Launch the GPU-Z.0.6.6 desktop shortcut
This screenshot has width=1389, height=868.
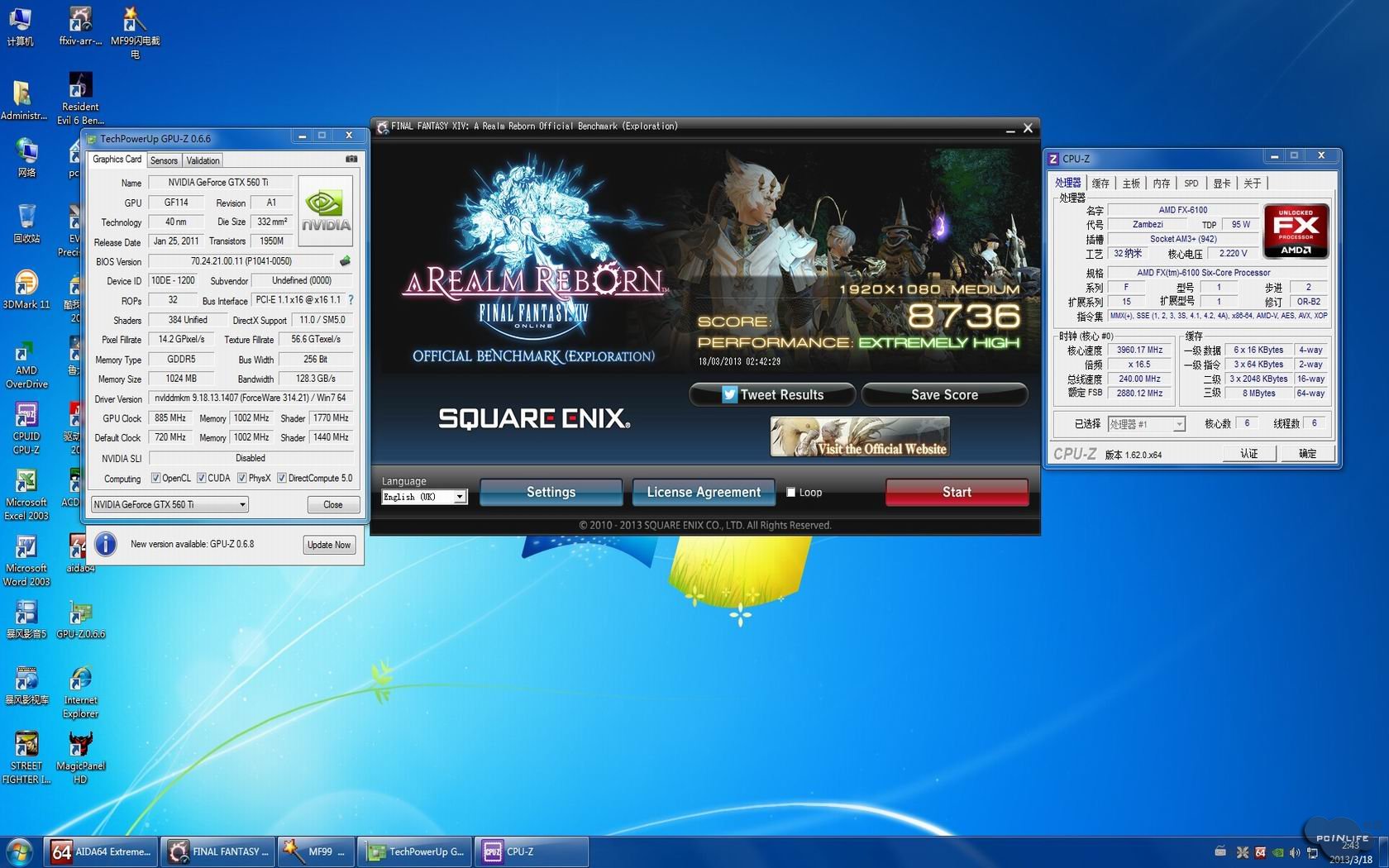tap(80, 620)
